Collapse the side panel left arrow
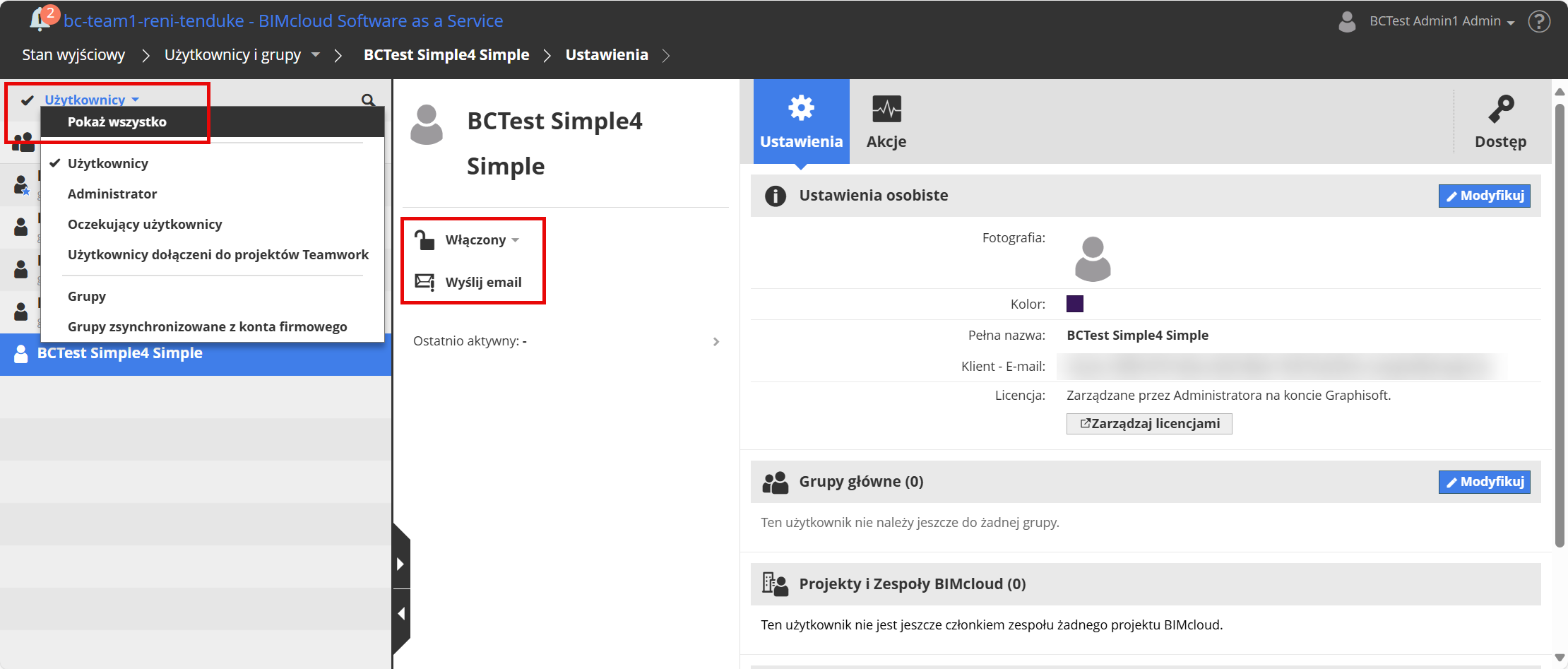Viewport: 1568px width, 669px height. (x=400, y=613)
